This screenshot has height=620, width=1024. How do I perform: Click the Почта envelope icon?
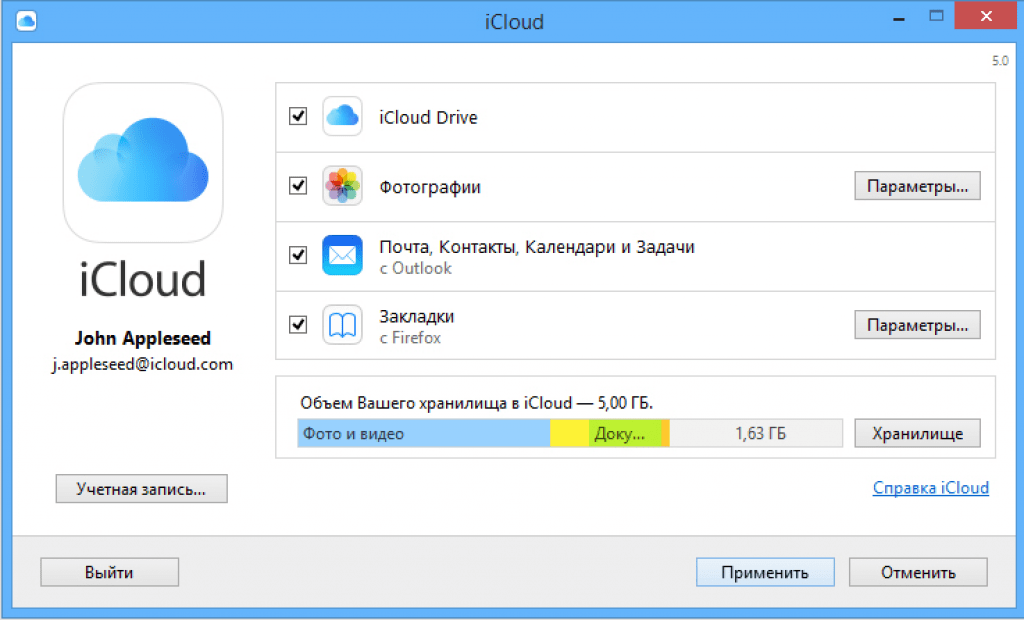tap(342, 255)
